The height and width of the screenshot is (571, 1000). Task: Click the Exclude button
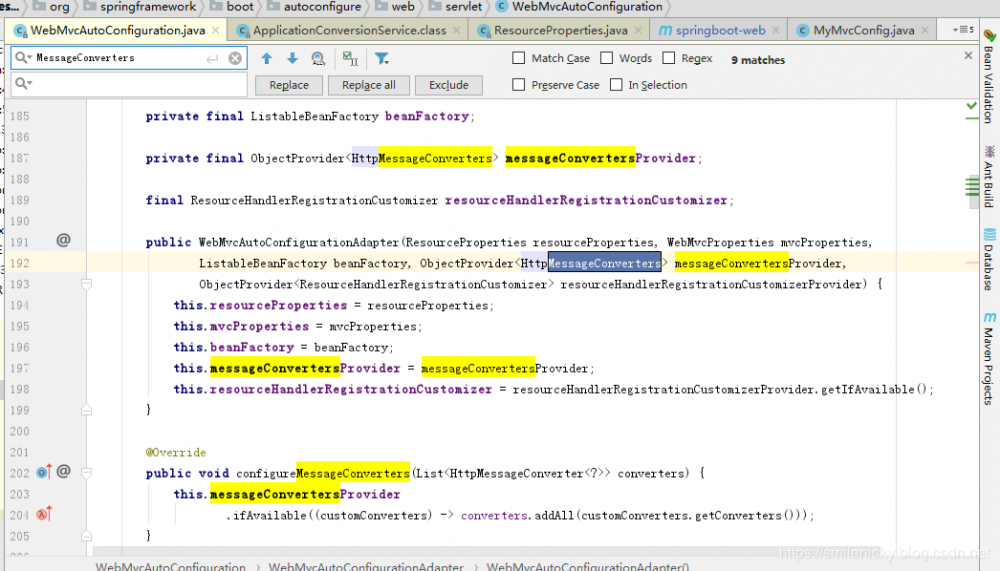click(x=448, y=85)
